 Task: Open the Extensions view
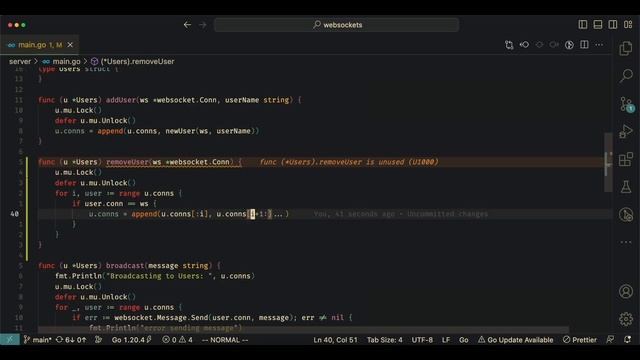click(626, 159)
